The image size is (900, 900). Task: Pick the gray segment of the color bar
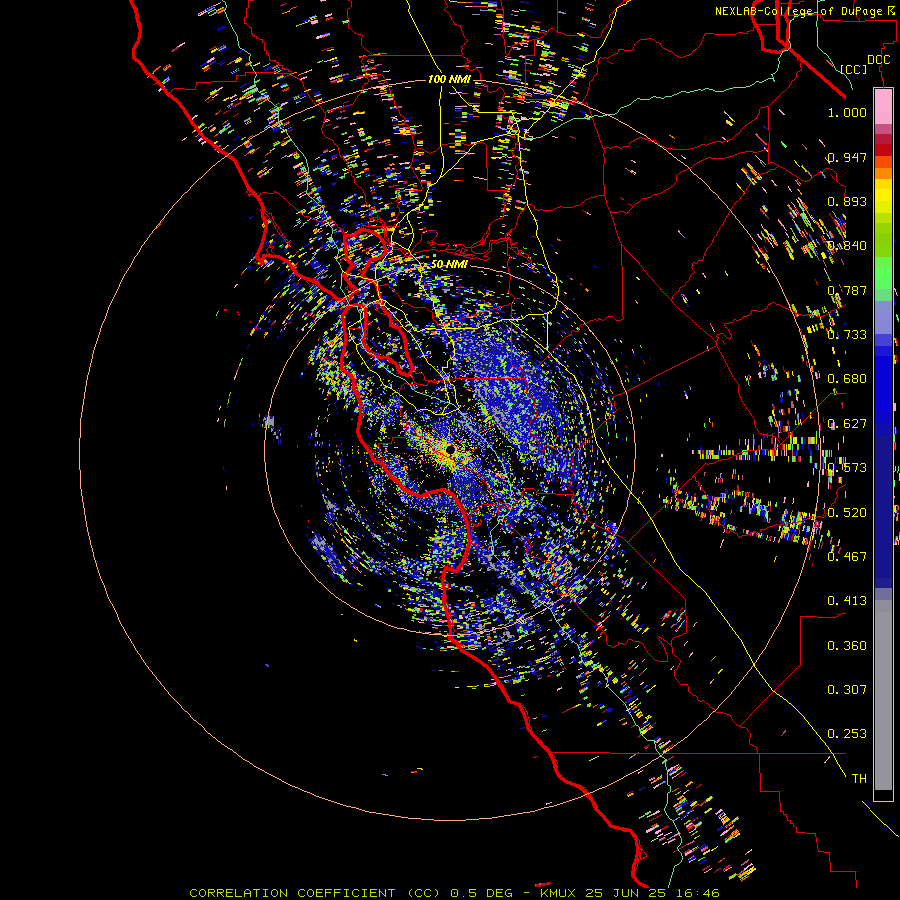[x=883, y=695]
